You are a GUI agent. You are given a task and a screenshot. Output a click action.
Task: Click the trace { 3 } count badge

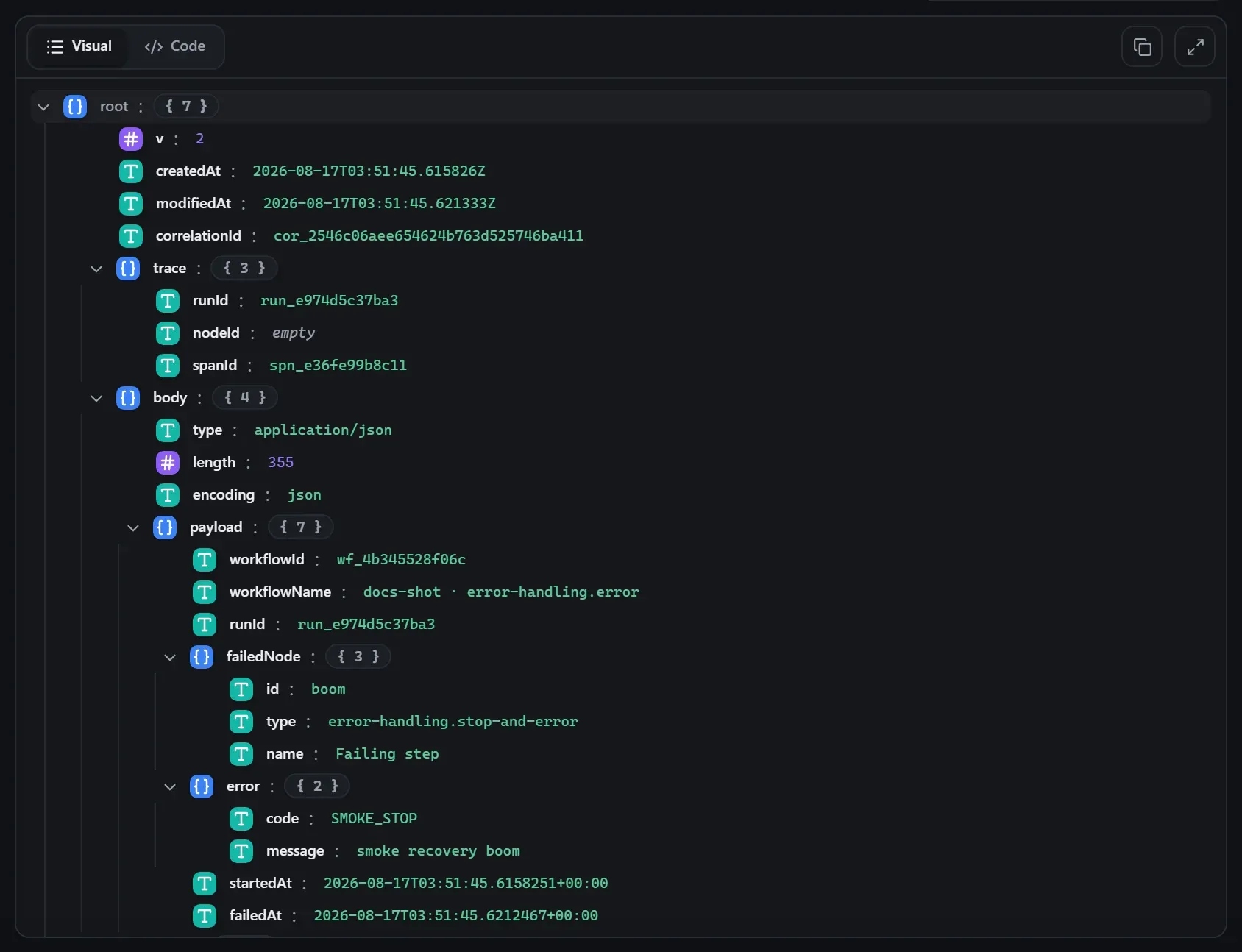(x=244, y=269)
